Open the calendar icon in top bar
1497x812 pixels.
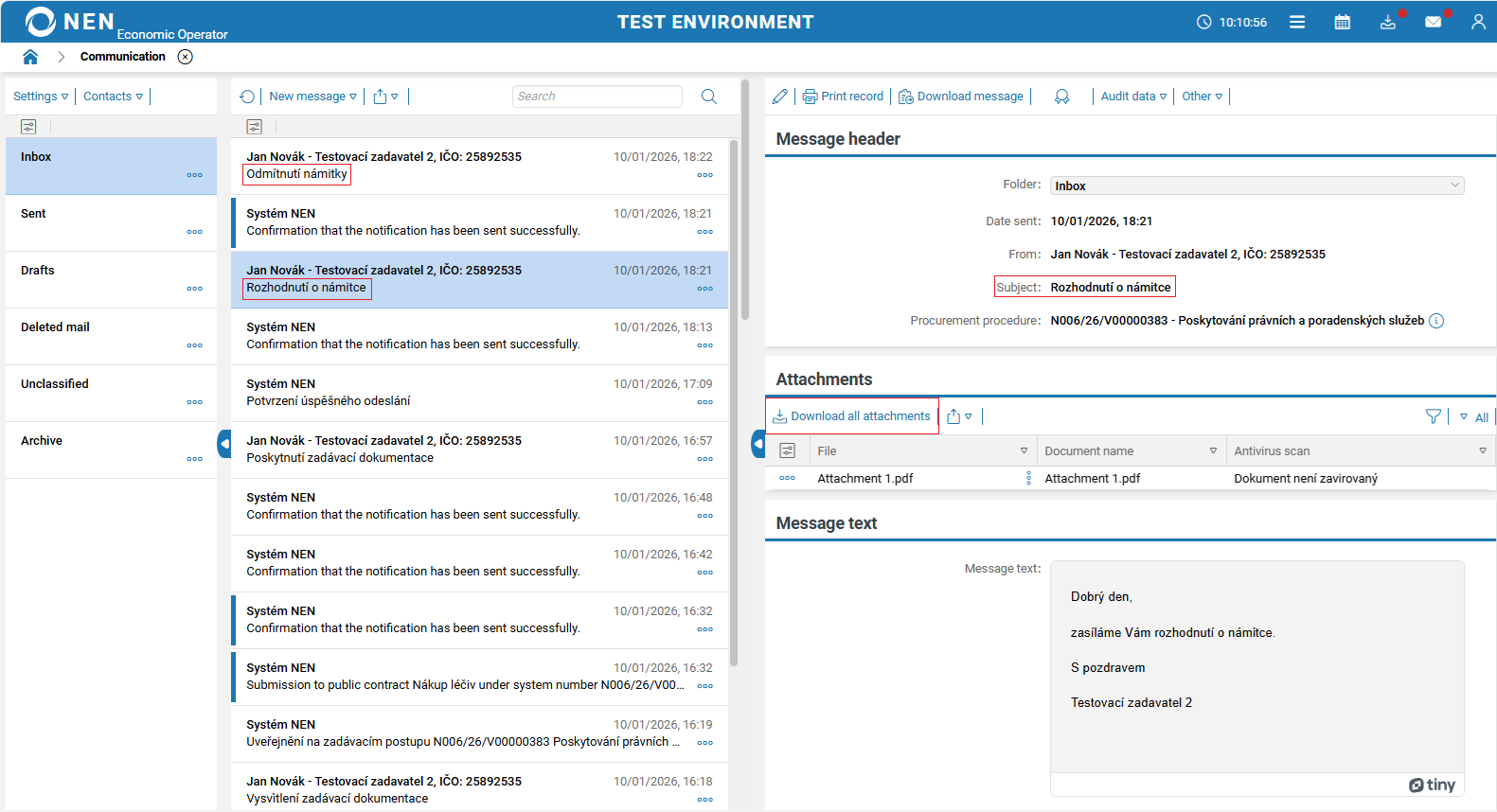point(1342,22)
